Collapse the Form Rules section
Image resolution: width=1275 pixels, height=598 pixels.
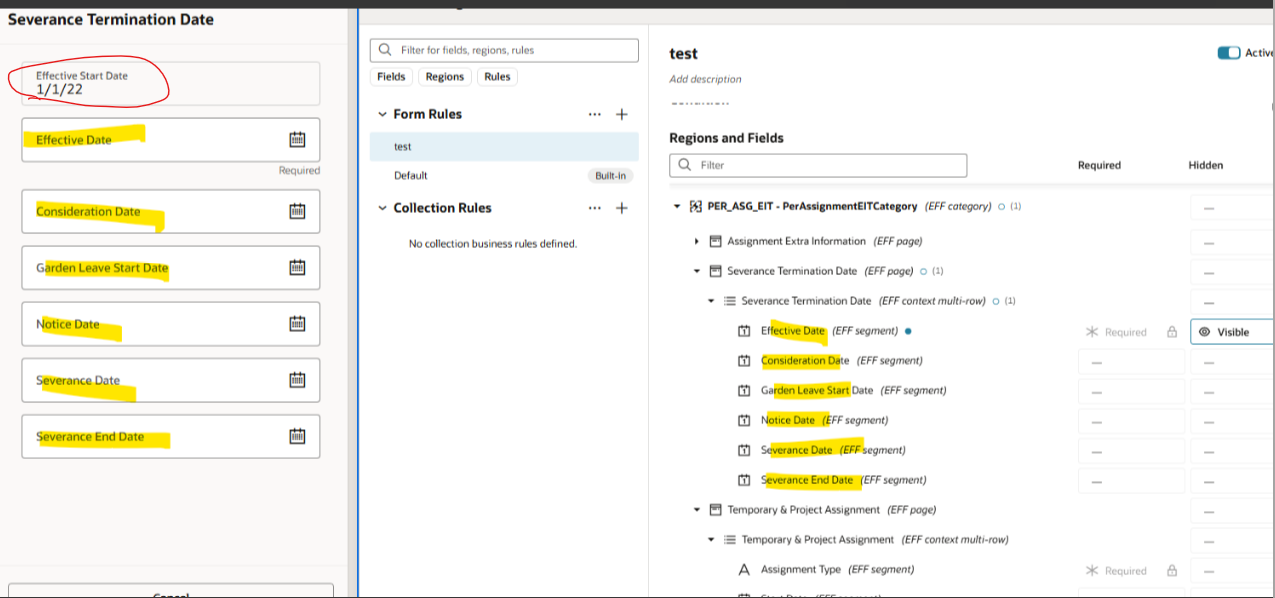tap(382, 114)
